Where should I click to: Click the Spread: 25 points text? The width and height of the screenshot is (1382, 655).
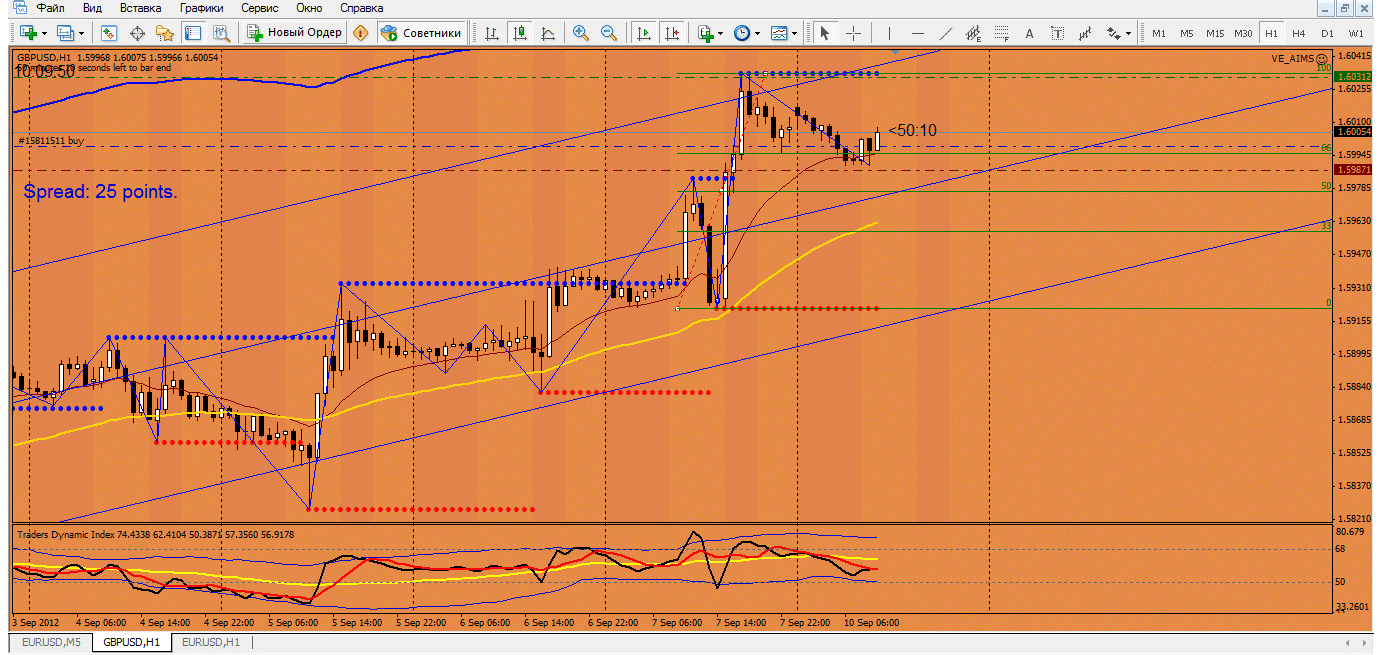tap(100, 191)
